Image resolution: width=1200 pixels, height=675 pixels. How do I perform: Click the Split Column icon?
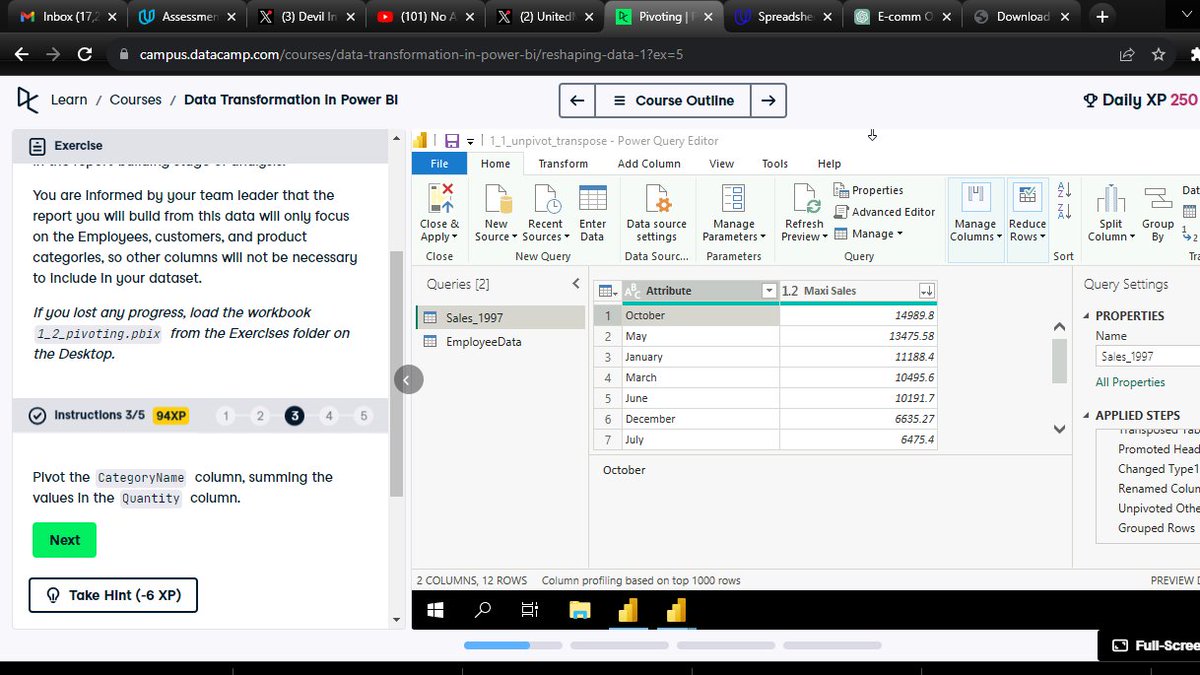point(1111,199)
